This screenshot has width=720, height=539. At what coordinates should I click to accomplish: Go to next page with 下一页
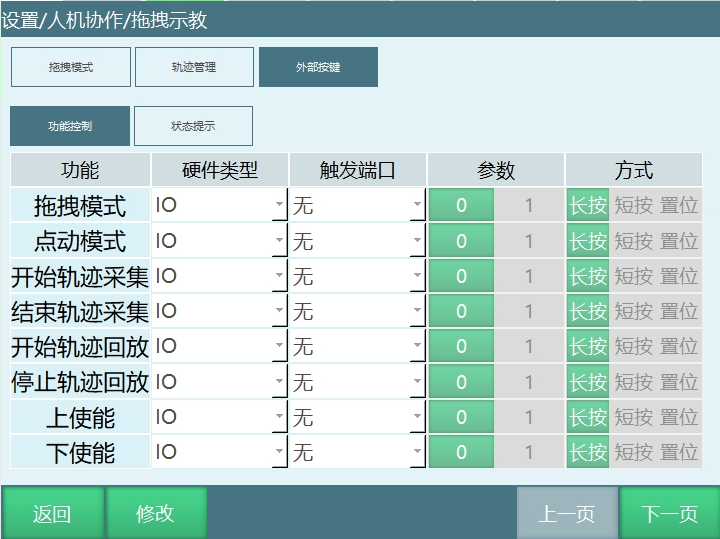(670, 513)
